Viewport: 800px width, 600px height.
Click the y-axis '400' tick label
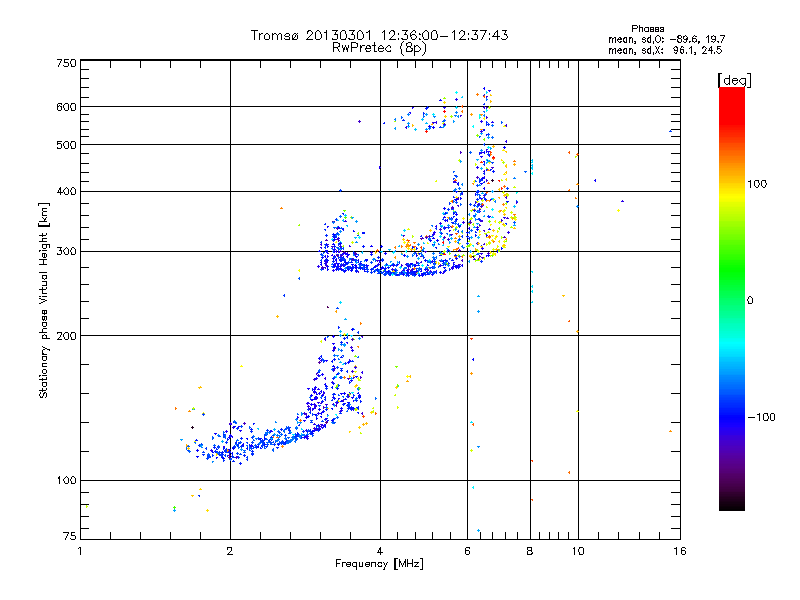66,191
